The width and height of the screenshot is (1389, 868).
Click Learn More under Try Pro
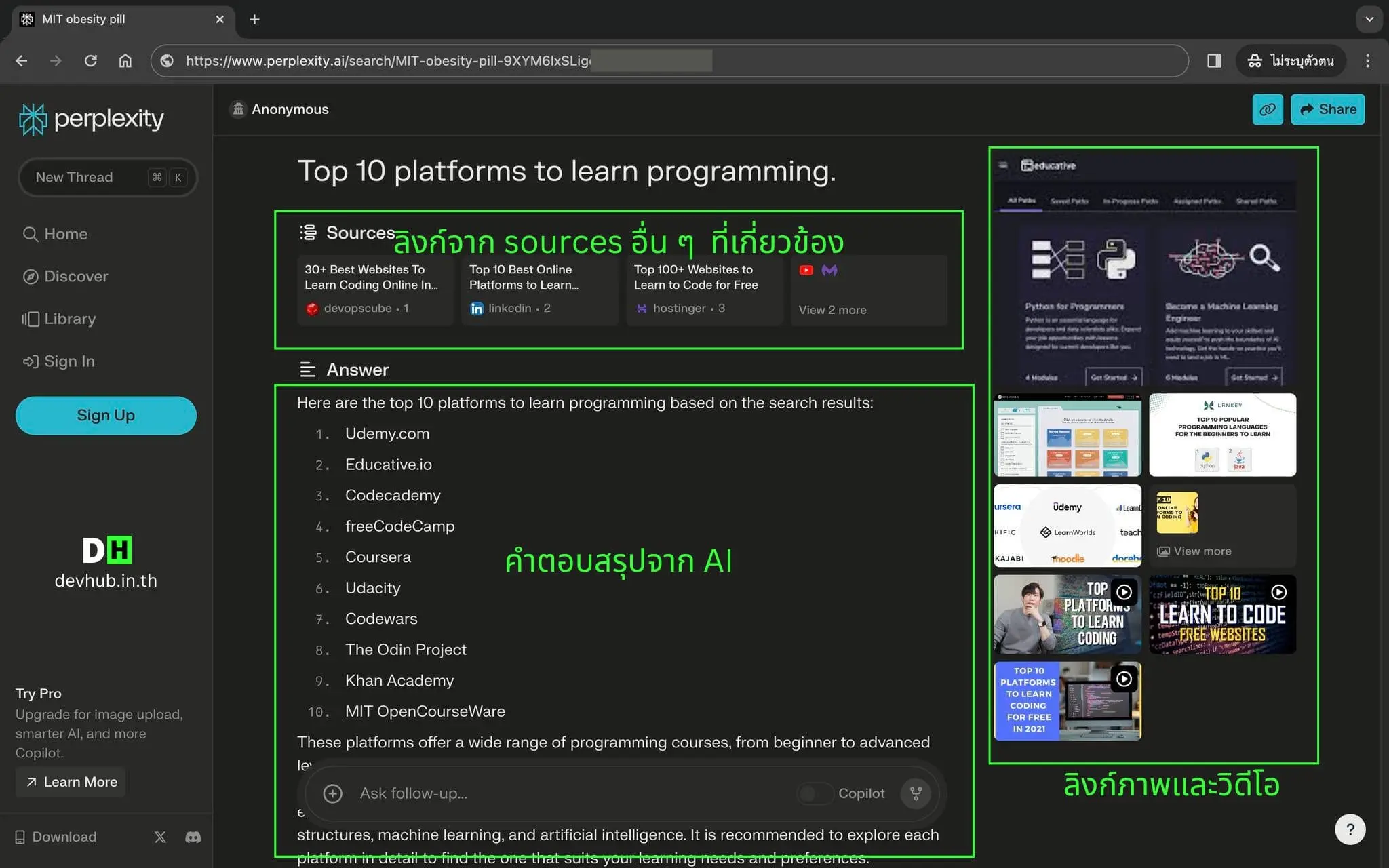71,782
